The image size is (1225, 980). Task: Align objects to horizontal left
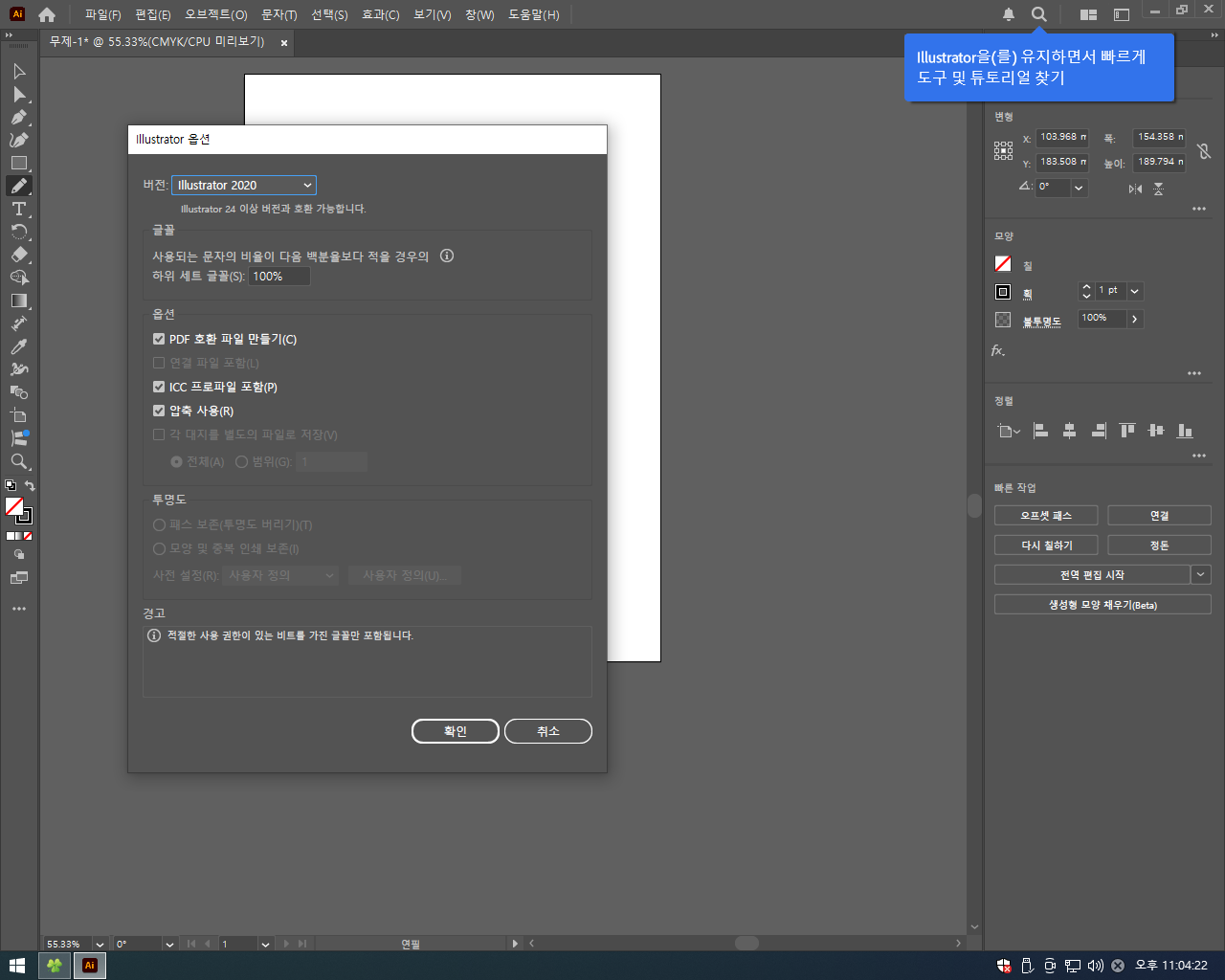tap(1041, 431)
